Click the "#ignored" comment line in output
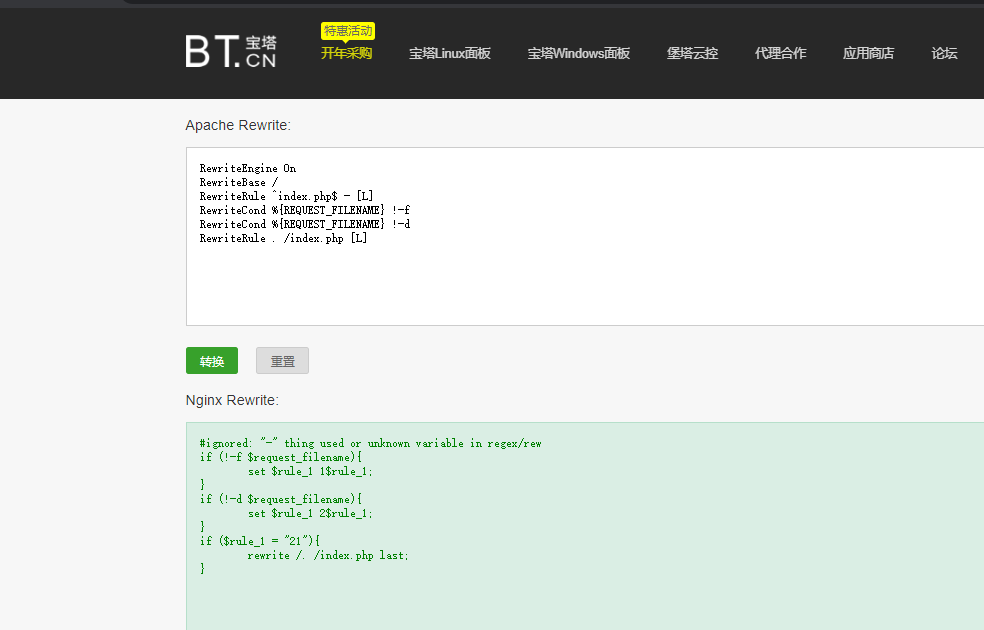The height and width of the screenshot is (630, 984). click(370, 443)
